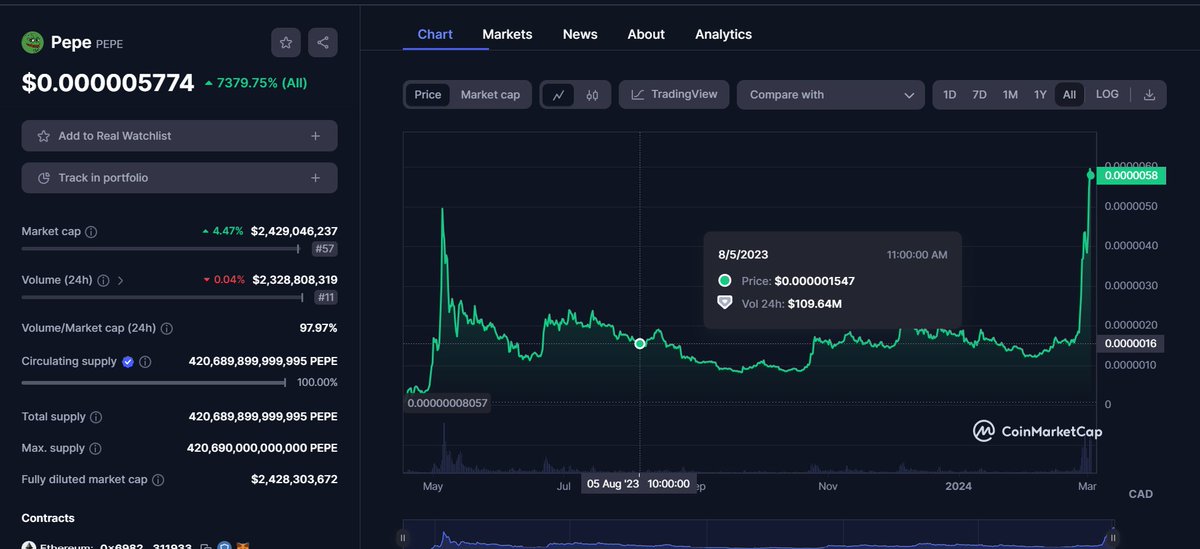Toggle LOG scale on chart
Screen dimensions: 1200x549
click(x=1107, y=94)
